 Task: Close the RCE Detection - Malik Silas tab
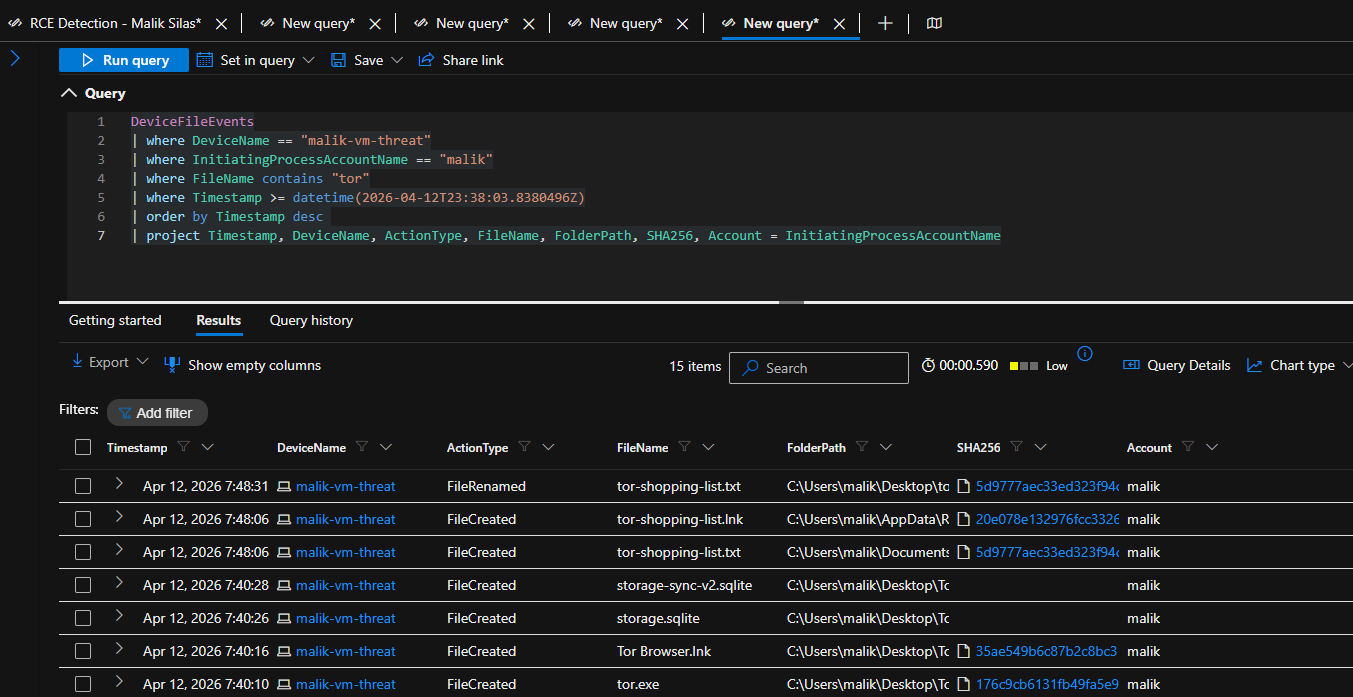[221, 23]
